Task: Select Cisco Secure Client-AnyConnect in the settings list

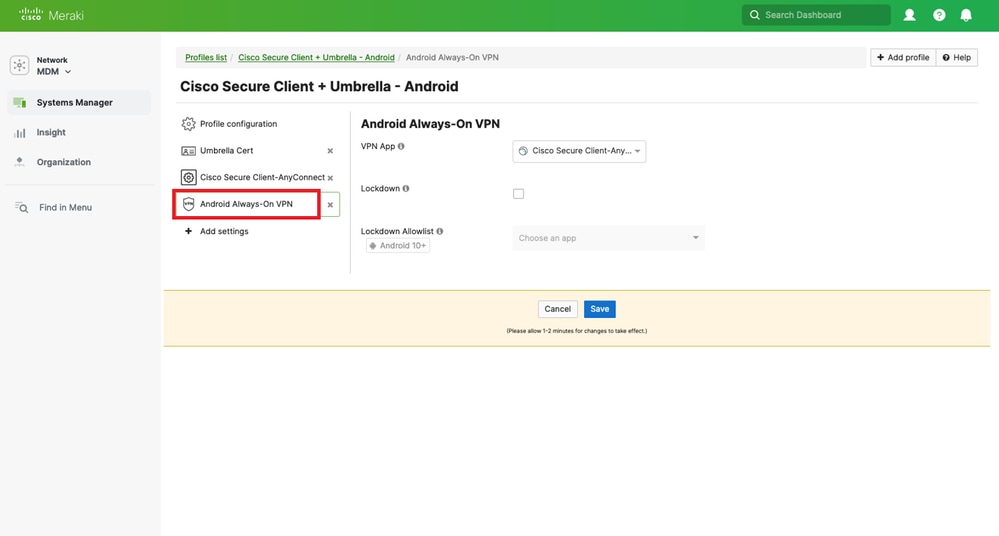Action: [262, 177]
